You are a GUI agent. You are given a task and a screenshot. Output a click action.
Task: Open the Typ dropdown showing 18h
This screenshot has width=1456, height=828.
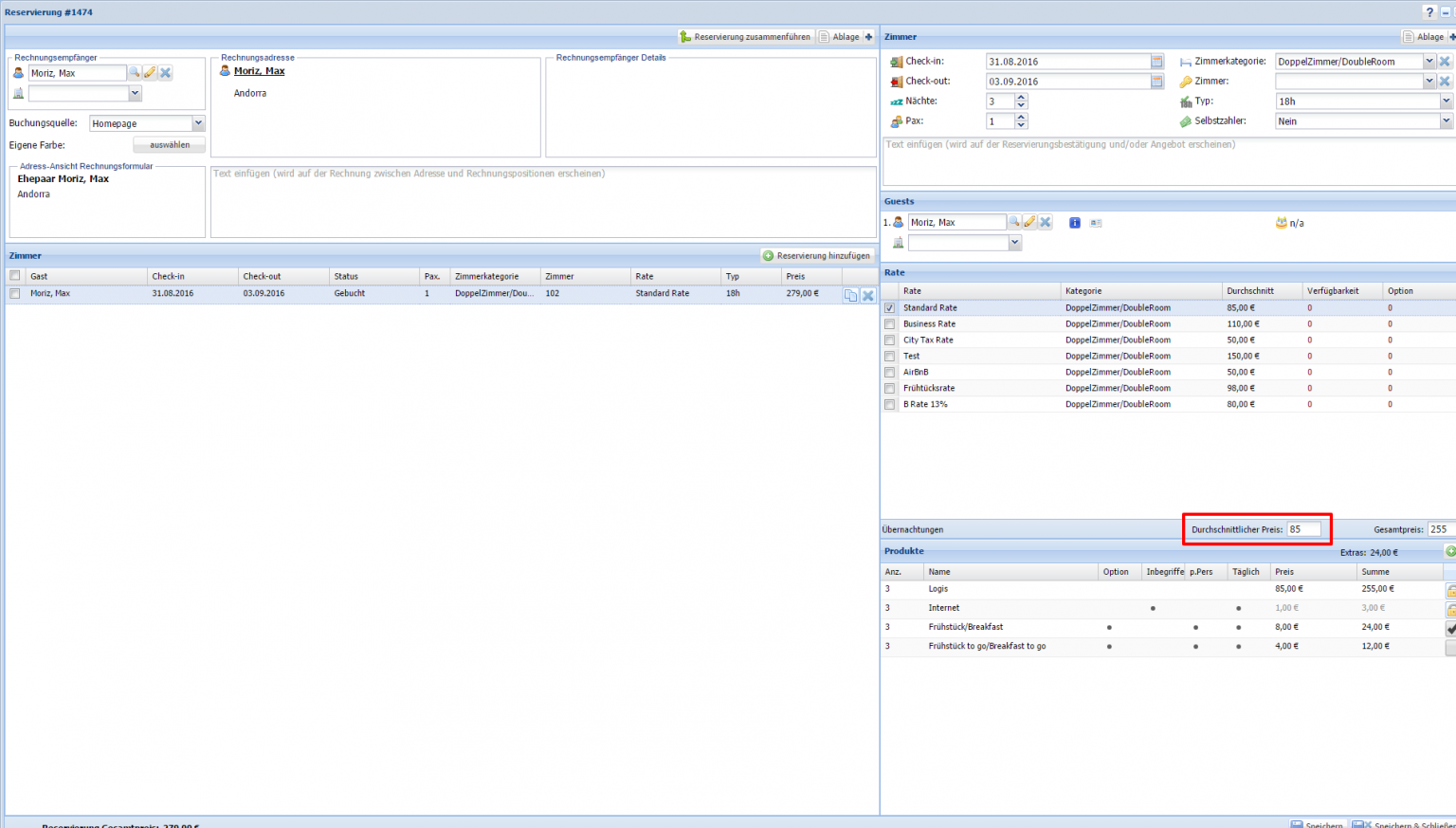tap(1446, 101)
